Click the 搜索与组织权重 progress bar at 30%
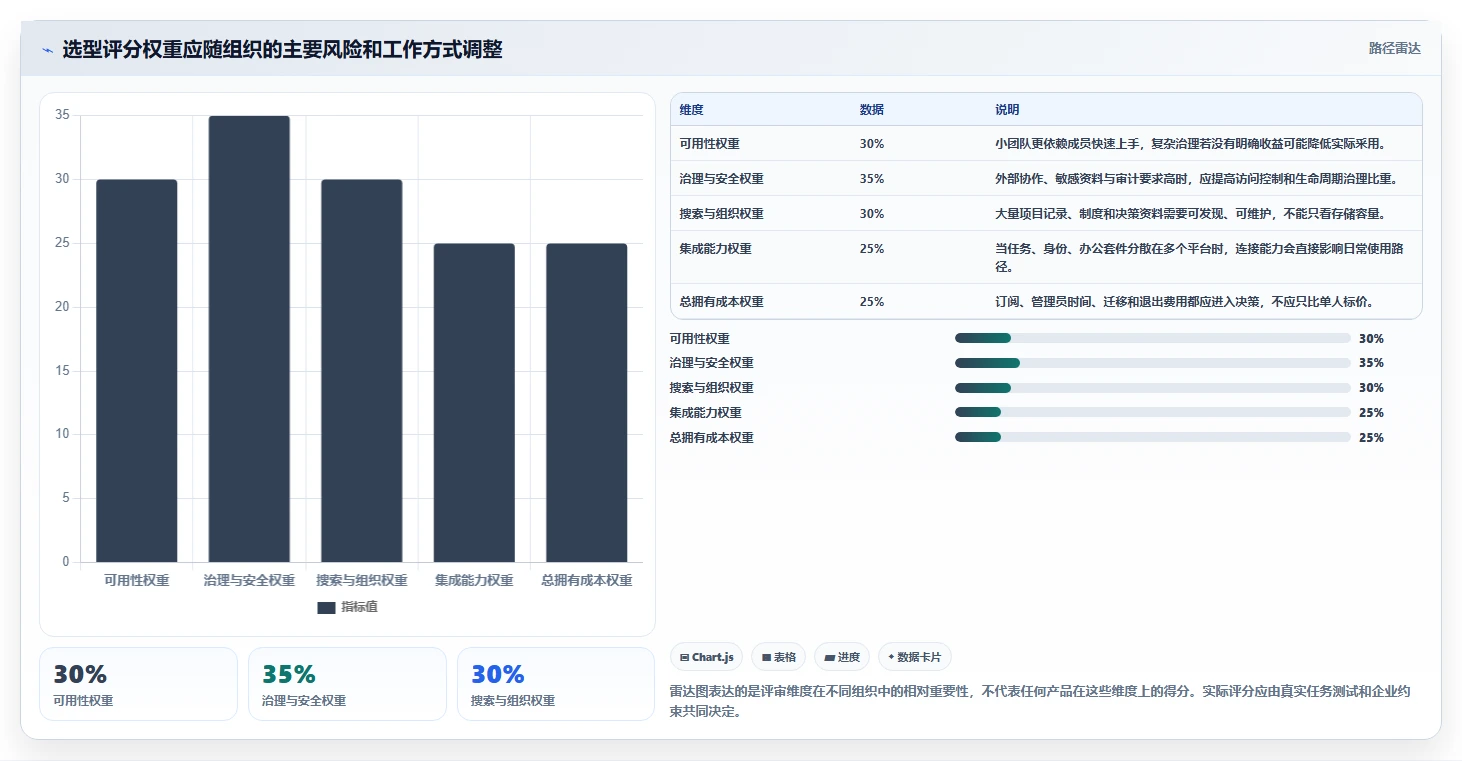Screen dimensions: 1462x761 coord(1153,388)
